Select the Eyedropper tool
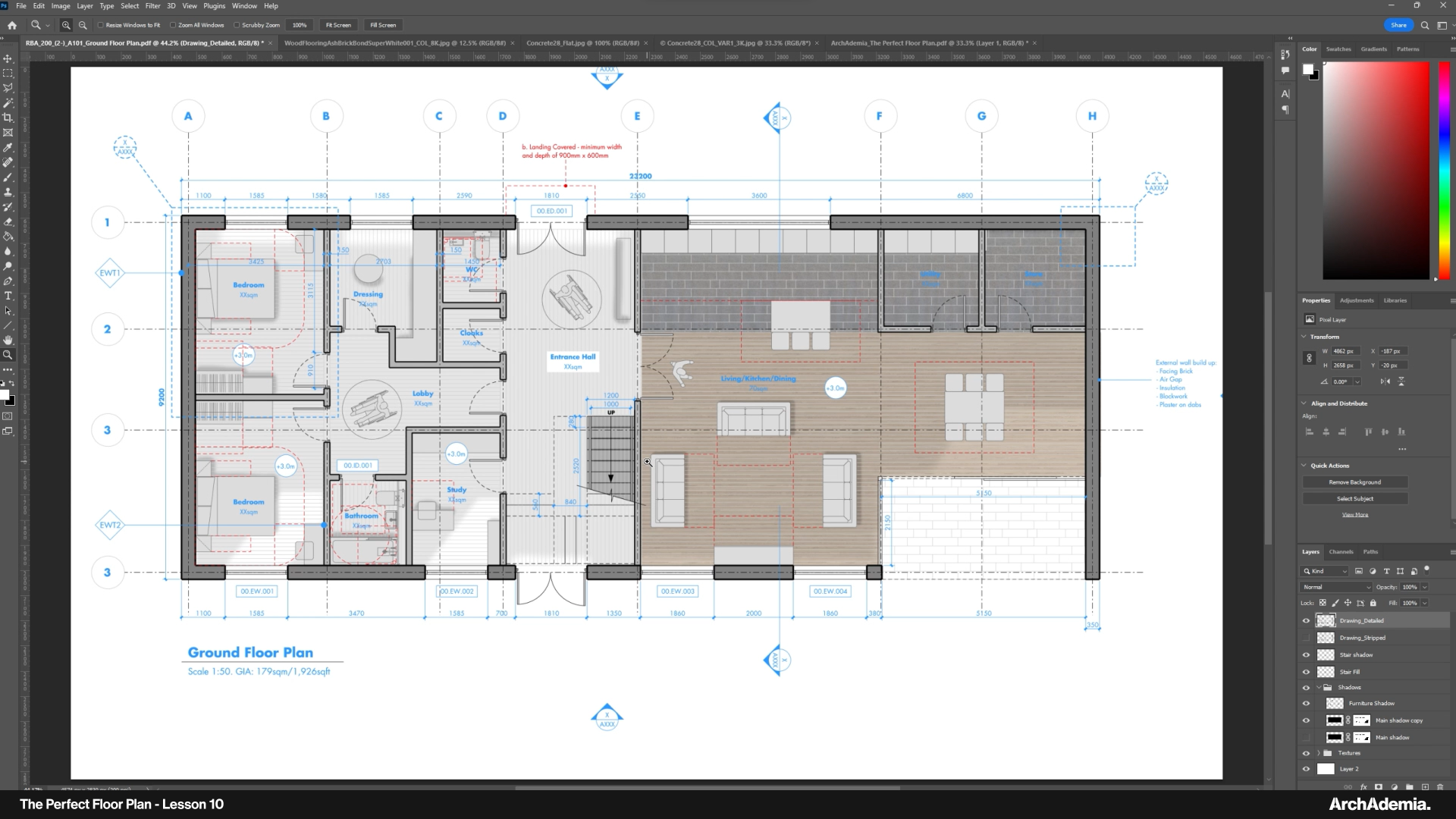 [8, 147]
